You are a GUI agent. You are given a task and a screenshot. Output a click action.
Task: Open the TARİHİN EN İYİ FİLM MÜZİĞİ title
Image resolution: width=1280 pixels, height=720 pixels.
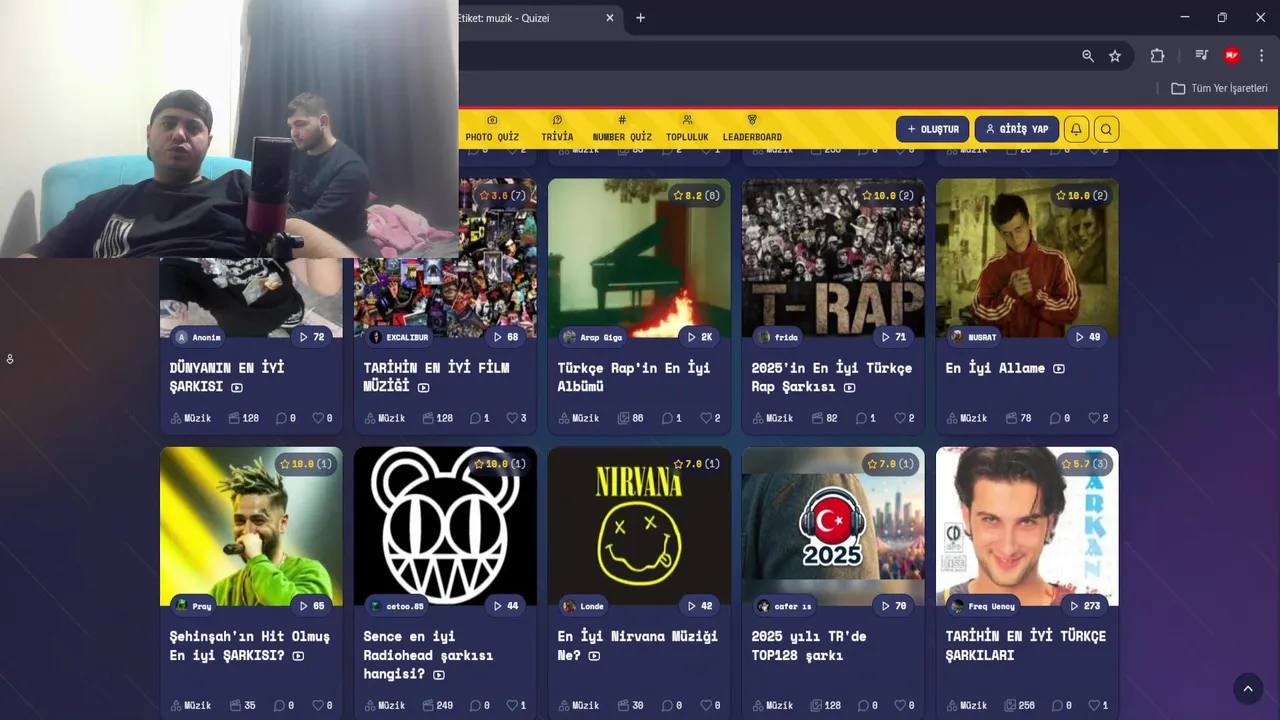point(436,377)
